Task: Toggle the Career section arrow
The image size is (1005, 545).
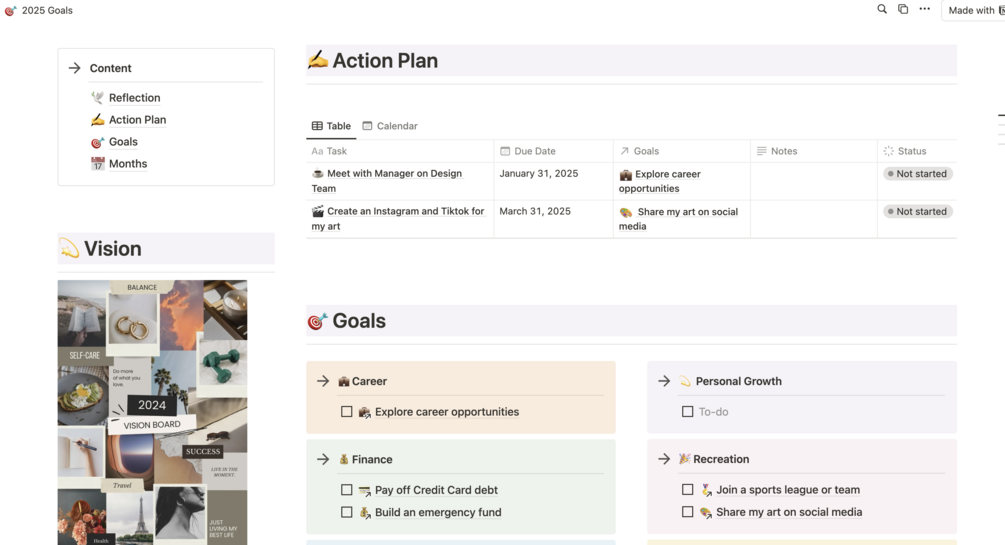Action: (323, 381)
